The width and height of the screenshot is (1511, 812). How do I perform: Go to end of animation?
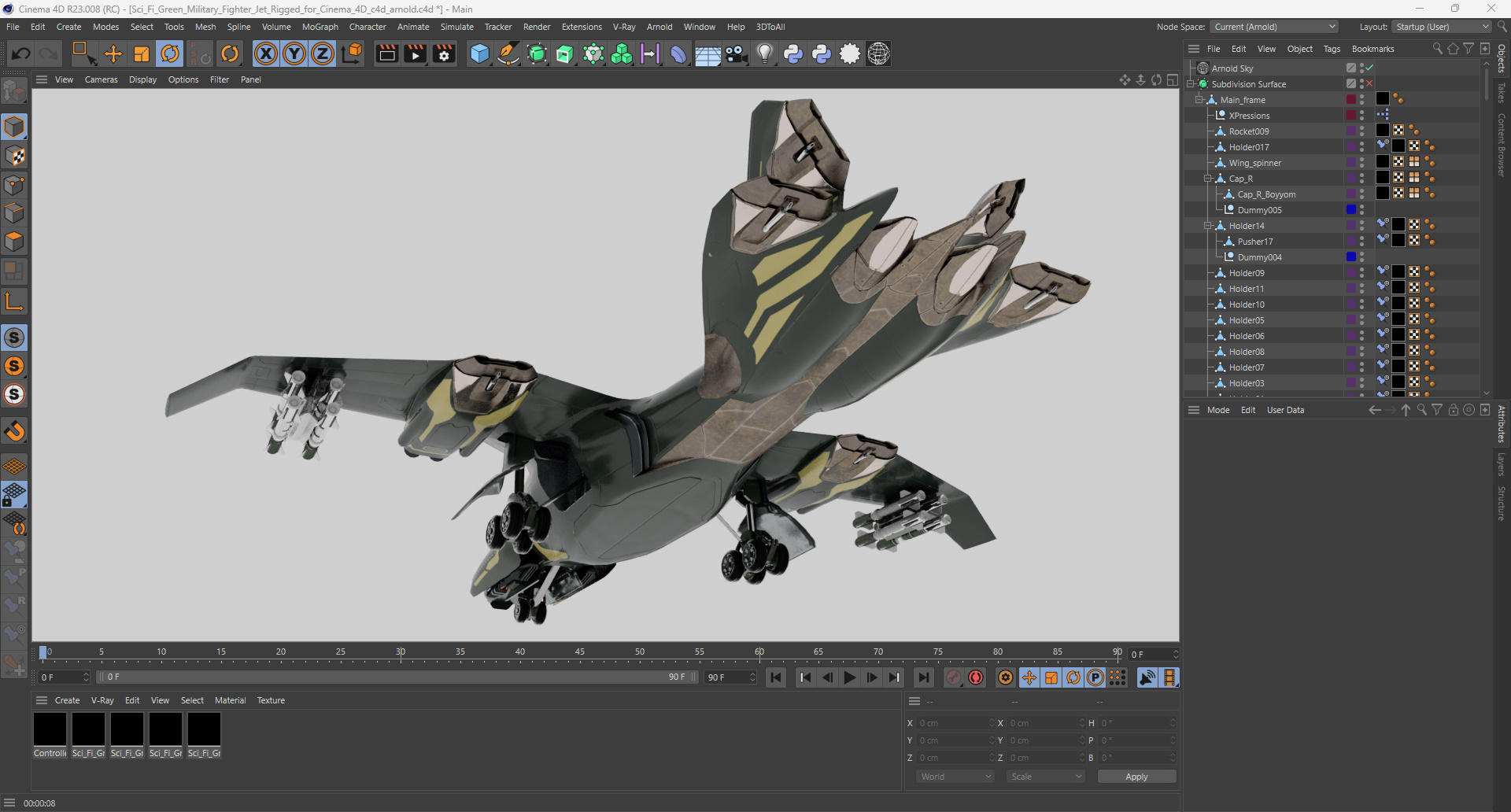point(923,677)
